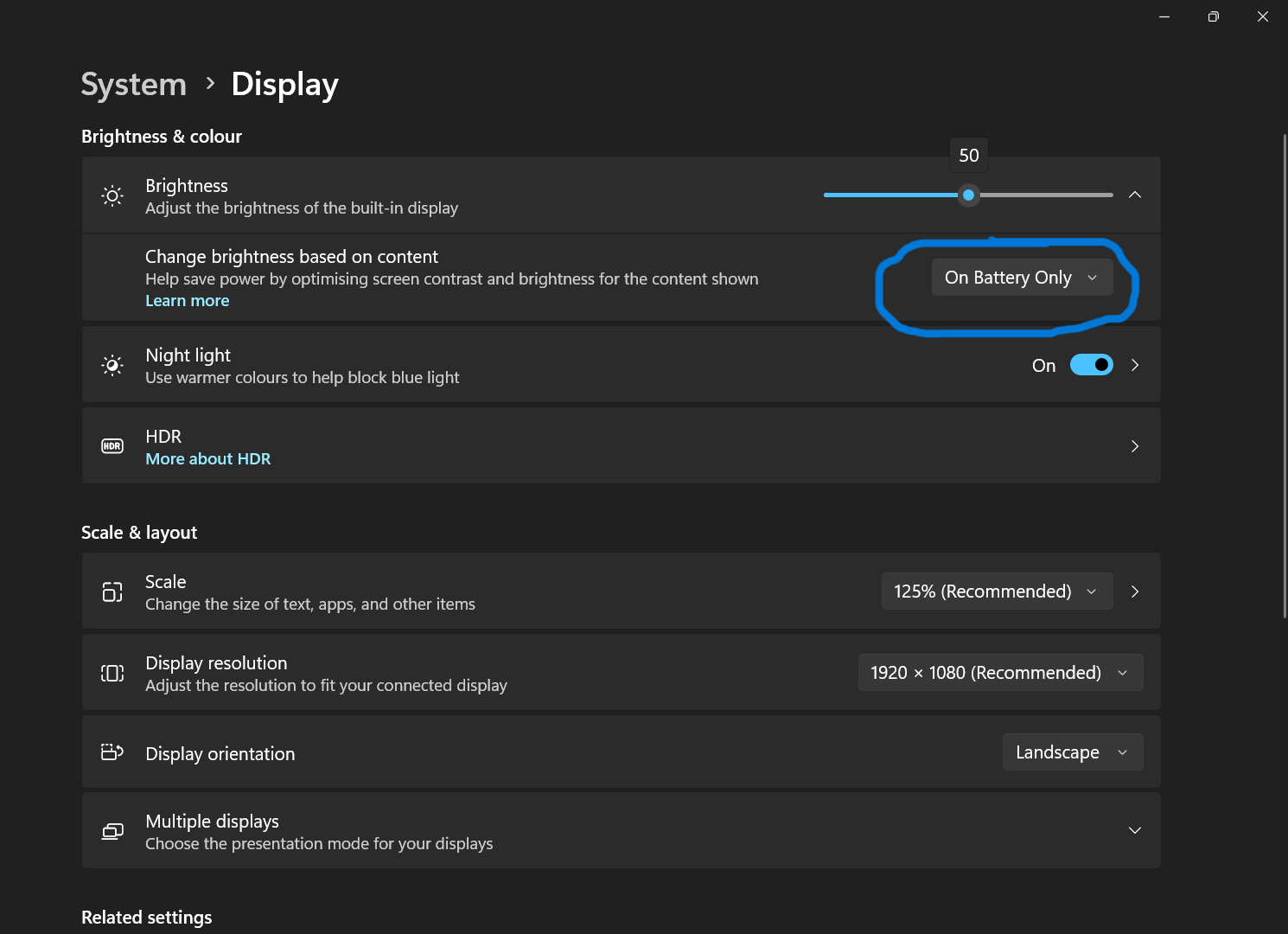Go back to System breadcrumb
This screenshot has height=934, width=1288.
pos(134,85)
